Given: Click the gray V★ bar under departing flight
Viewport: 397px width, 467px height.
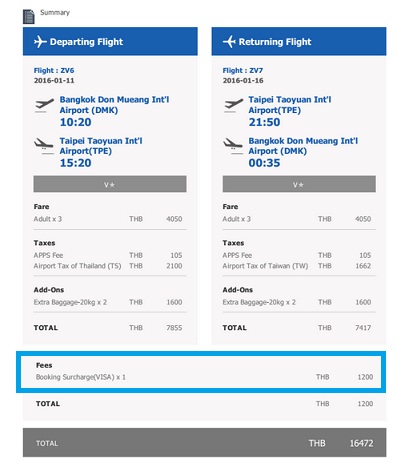Looking at the screenshot, I should click(x=110, y=184).
